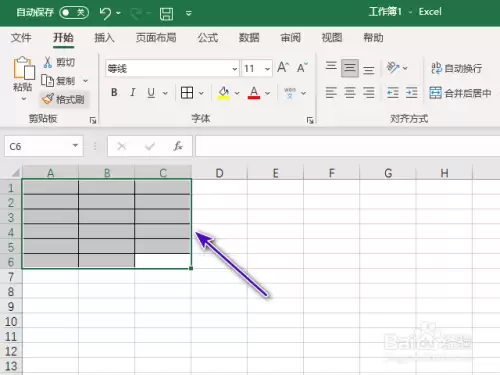
Task: Switch to the 帮助 tab
Action: (373, 38)
